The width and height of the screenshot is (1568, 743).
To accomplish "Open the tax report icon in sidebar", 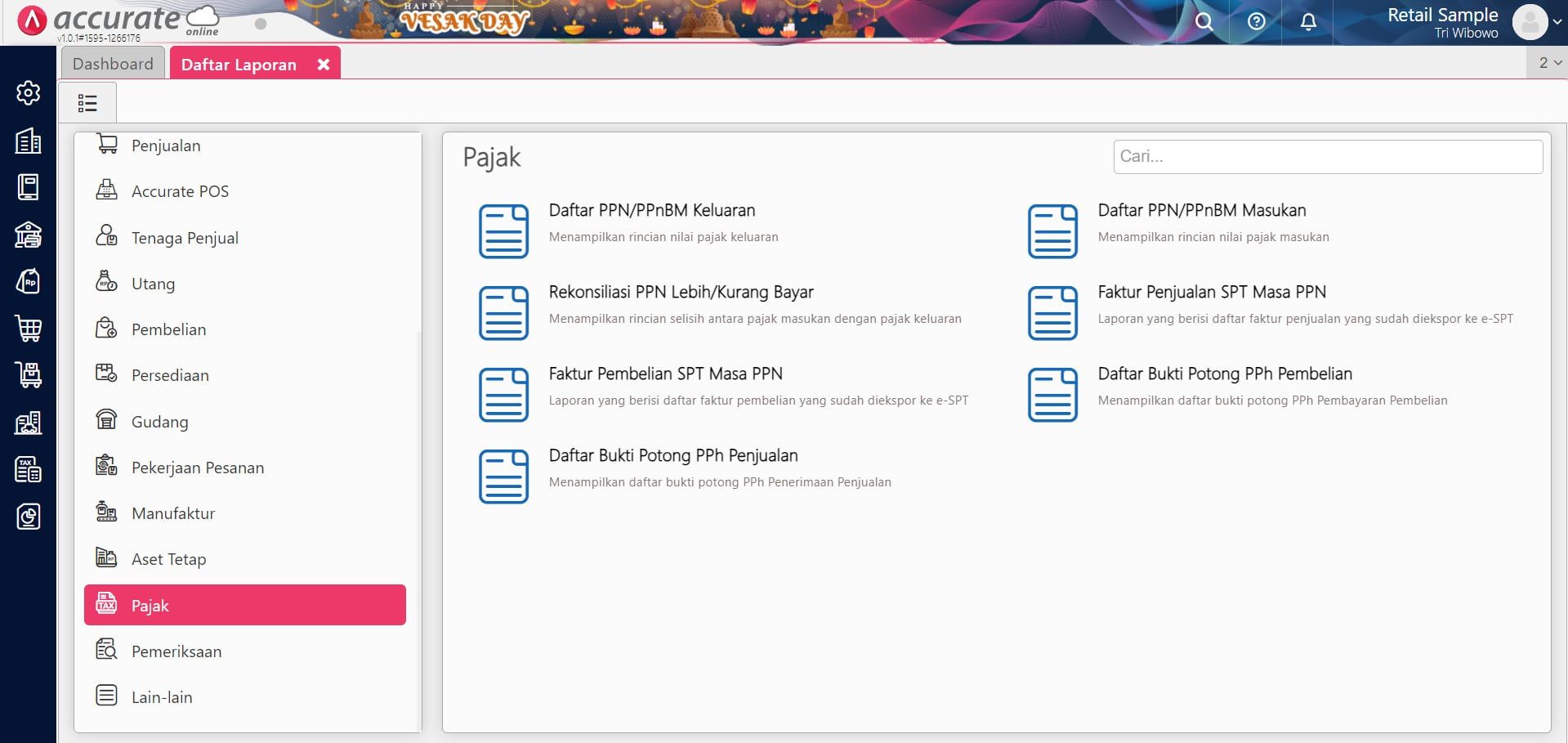I will coord(28,470).
